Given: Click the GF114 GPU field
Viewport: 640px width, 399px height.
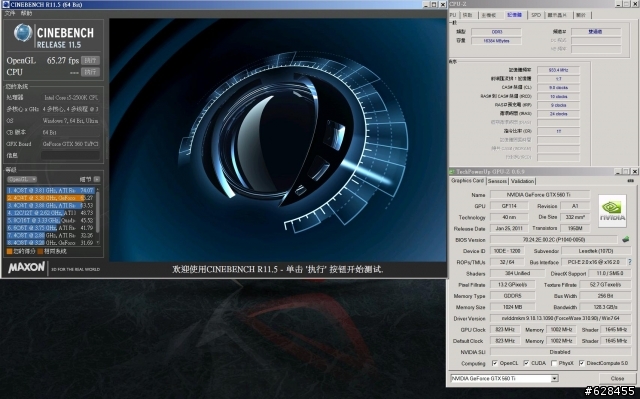Looking at the screenshot, I should [509, 206].
